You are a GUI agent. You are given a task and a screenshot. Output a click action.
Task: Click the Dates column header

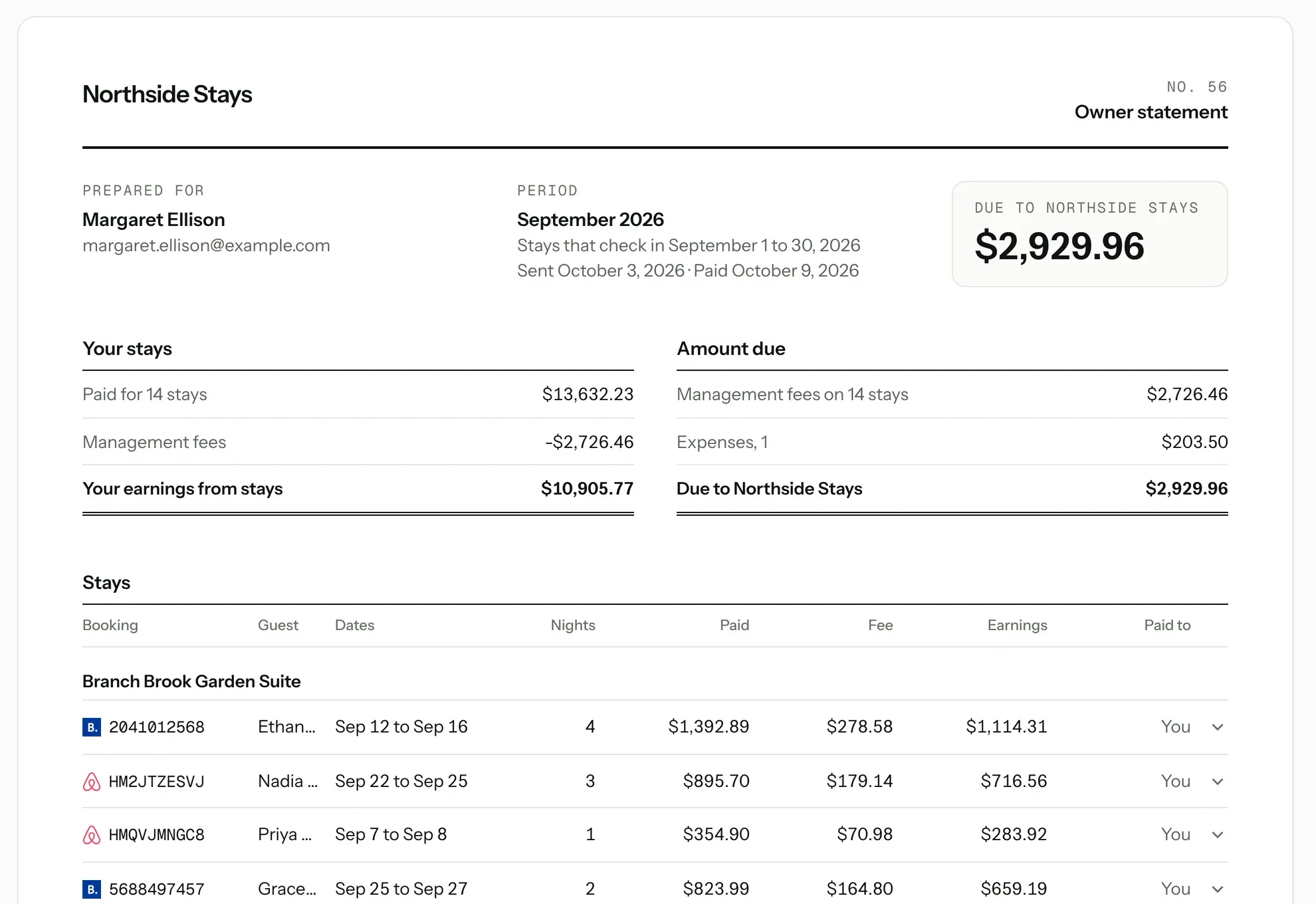(355, 625)
